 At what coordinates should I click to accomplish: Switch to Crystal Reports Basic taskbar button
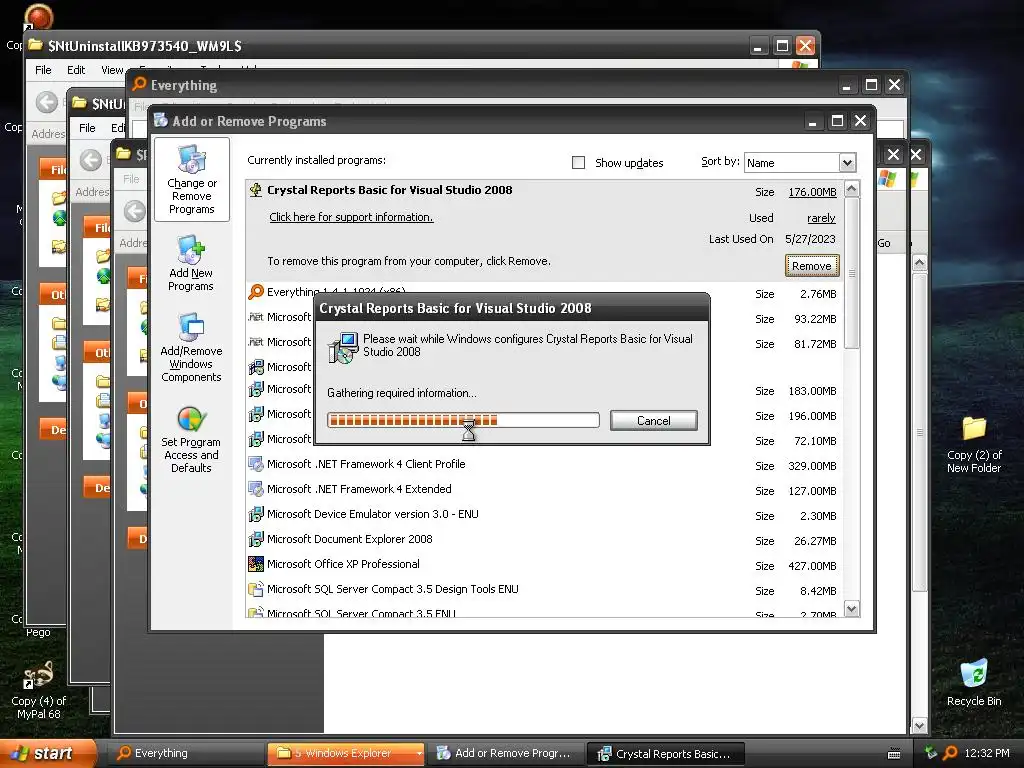click(x=667, y=754)
